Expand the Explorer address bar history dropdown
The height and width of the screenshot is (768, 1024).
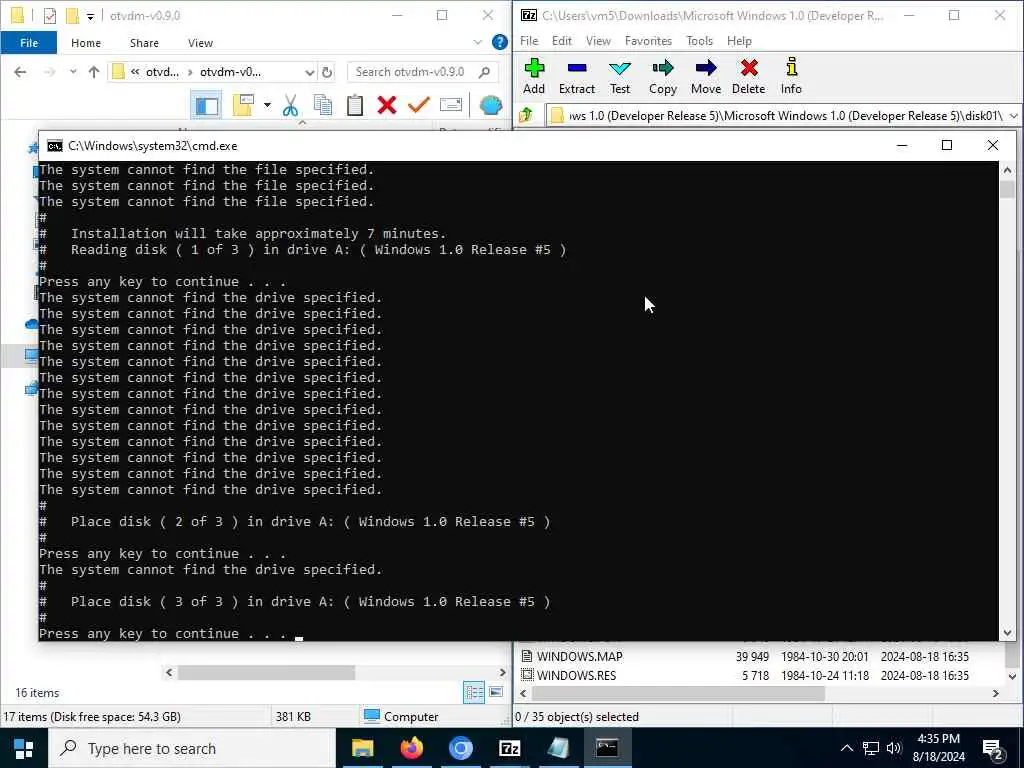point(310,72)
